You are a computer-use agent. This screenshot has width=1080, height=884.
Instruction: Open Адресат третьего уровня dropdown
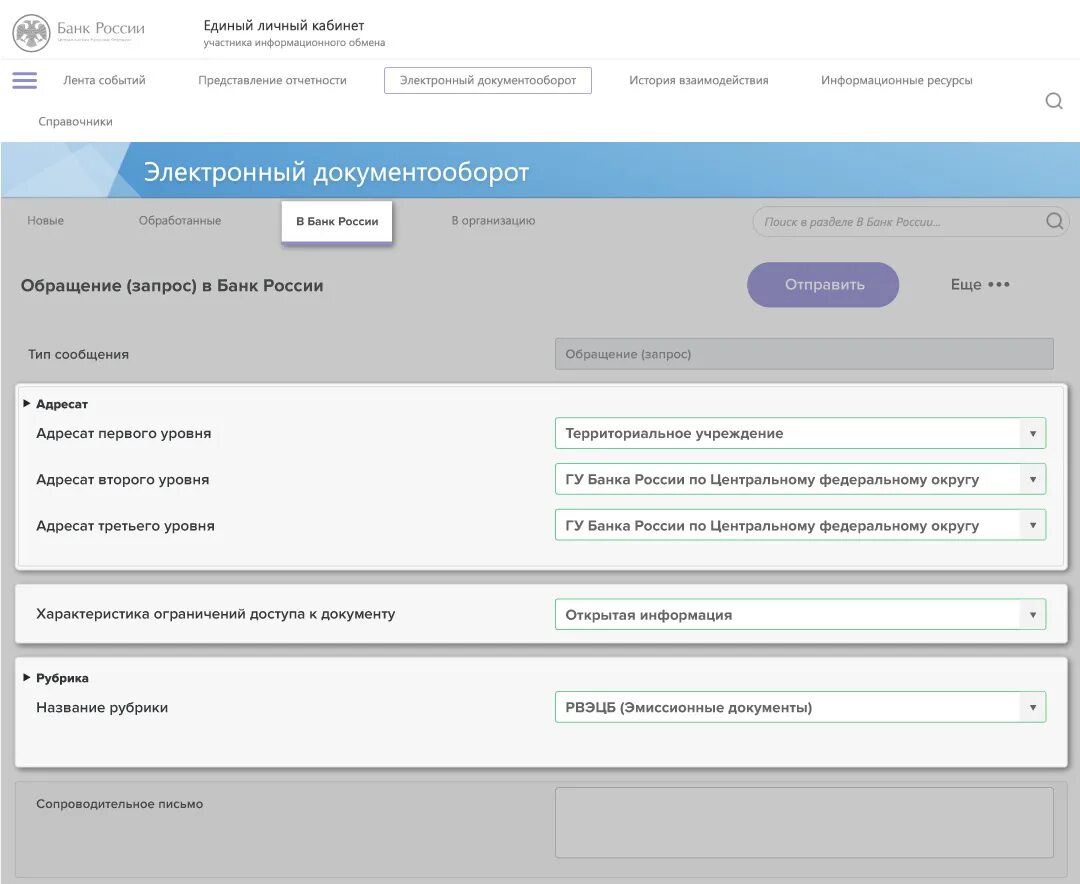800,526
